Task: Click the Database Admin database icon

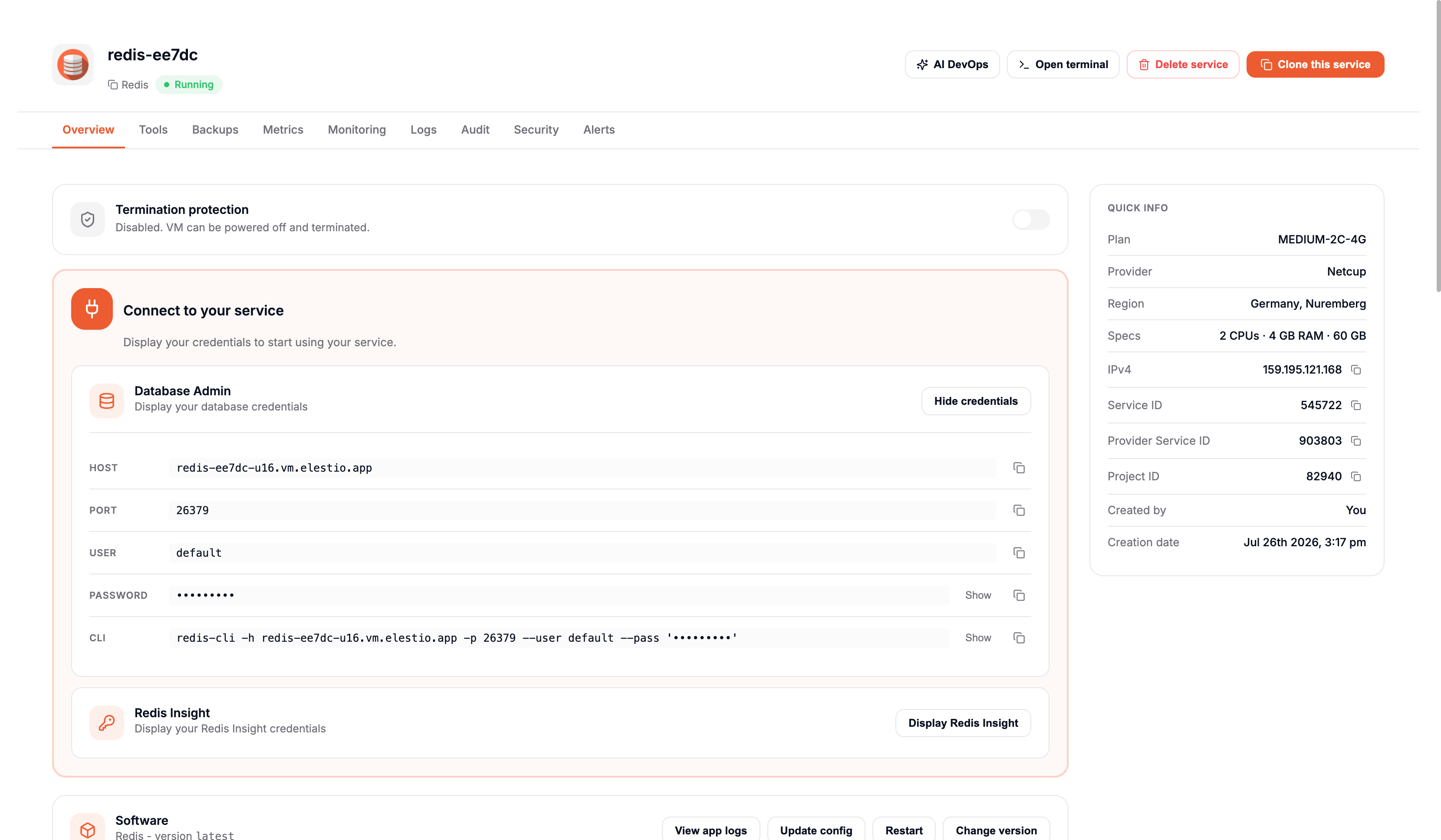Action: [106, 401]
